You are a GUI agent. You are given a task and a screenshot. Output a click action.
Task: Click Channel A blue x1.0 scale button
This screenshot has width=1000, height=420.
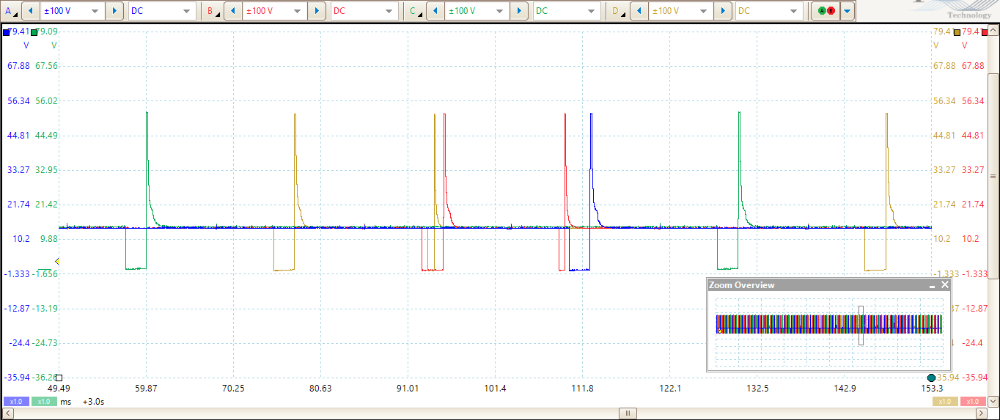point(15,401)
